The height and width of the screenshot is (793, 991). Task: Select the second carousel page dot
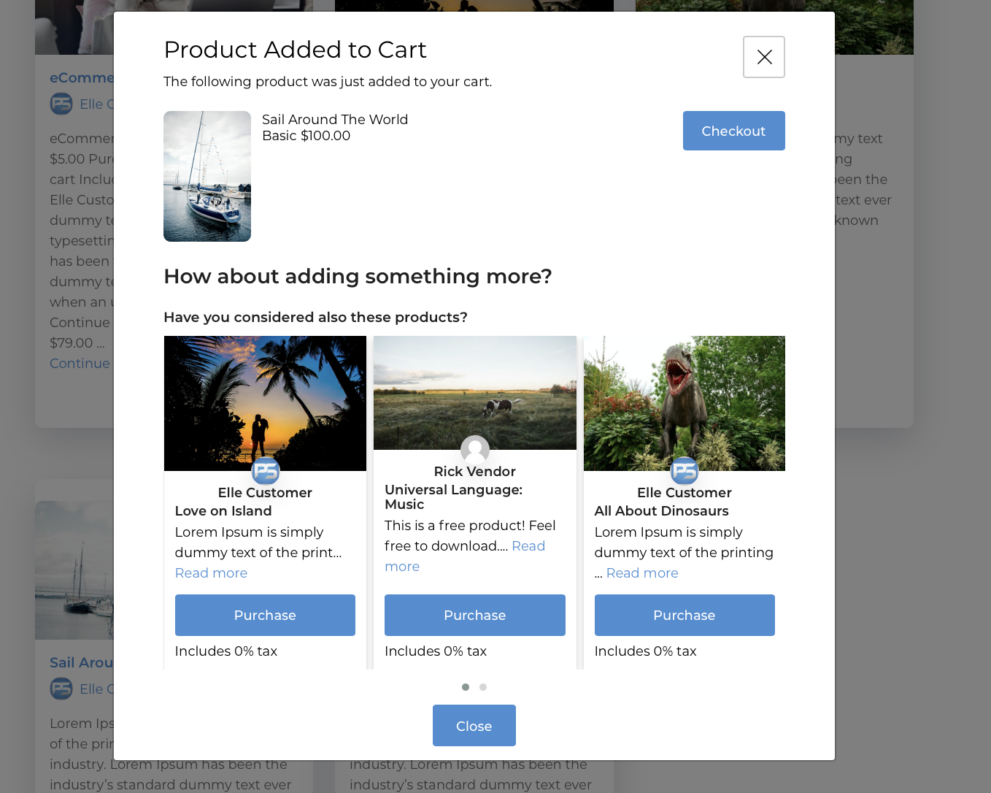pyautogui.click(x=483, y=687)
